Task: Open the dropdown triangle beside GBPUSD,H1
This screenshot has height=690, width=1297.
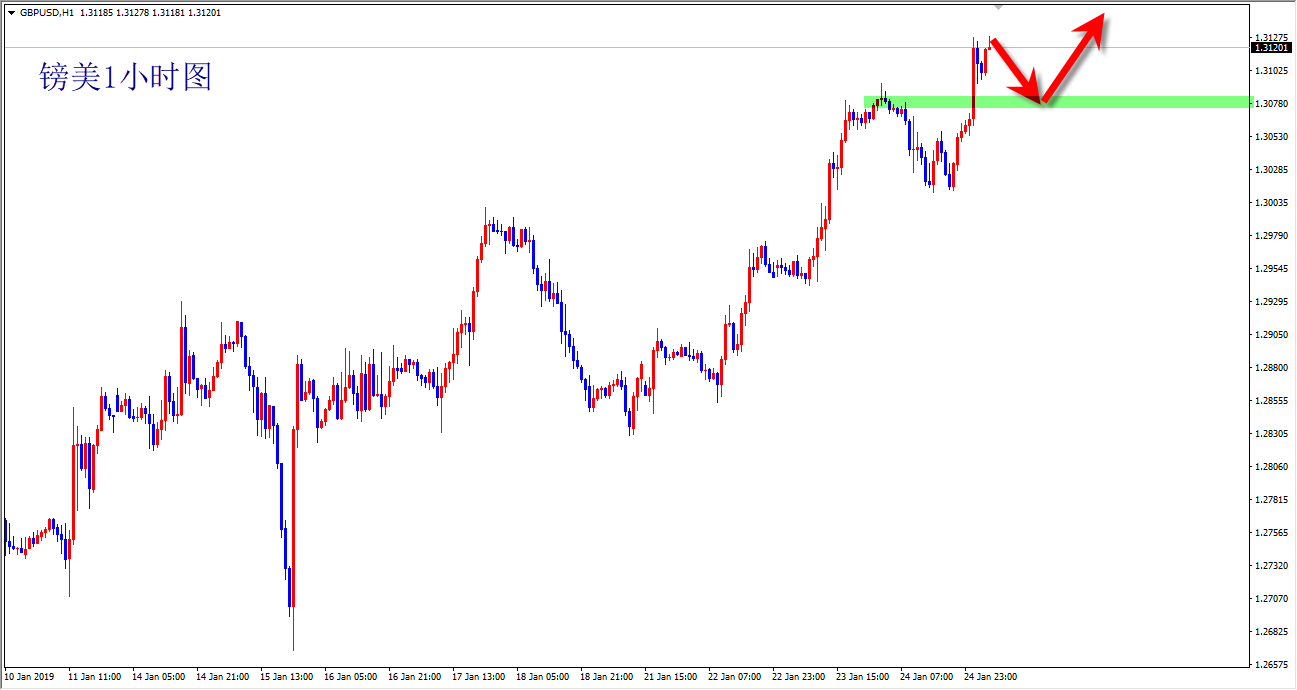Action: click(x=11, y=13)
